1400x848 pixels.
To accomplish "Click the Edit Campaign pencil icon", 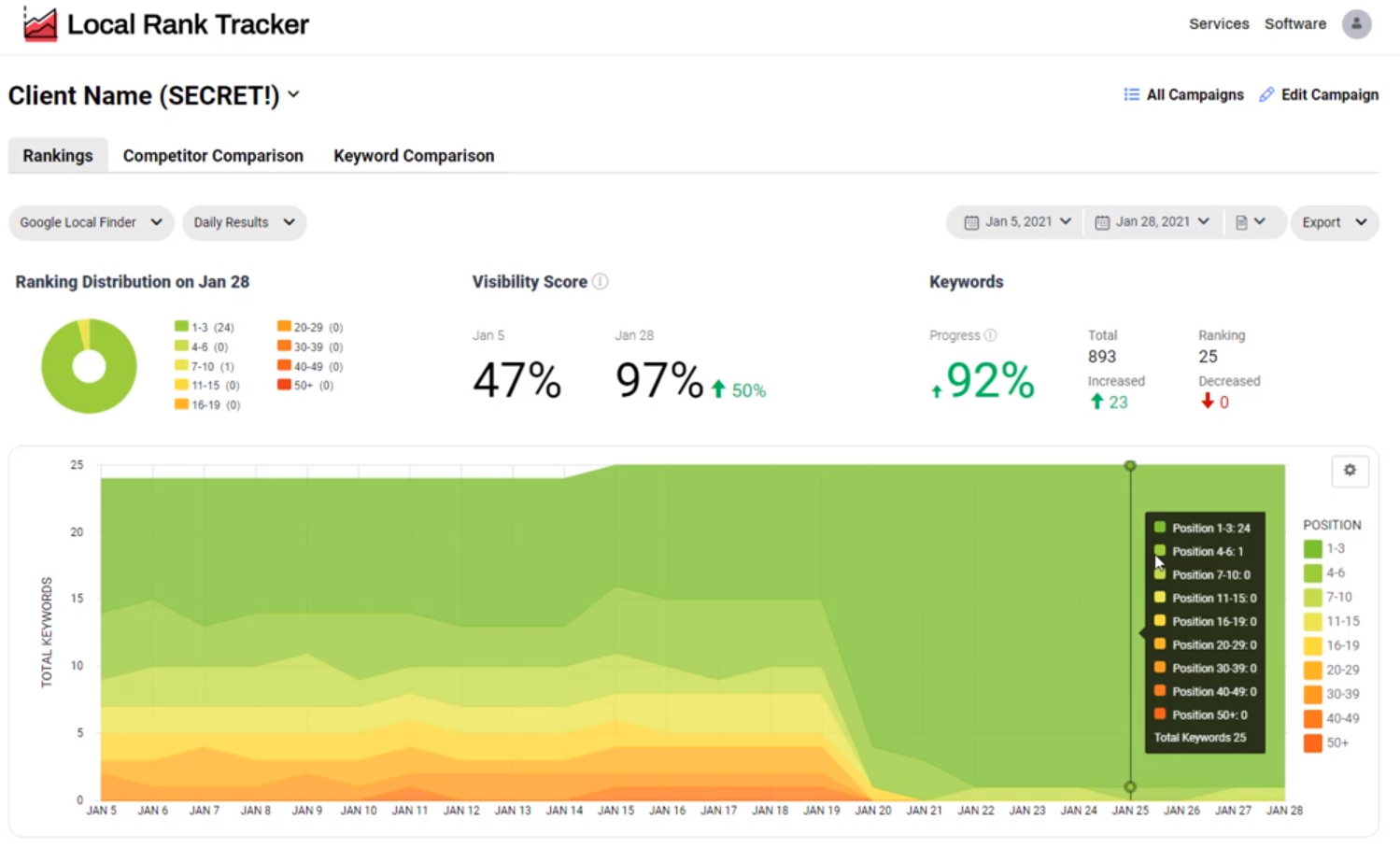I will click(1266, 94).
